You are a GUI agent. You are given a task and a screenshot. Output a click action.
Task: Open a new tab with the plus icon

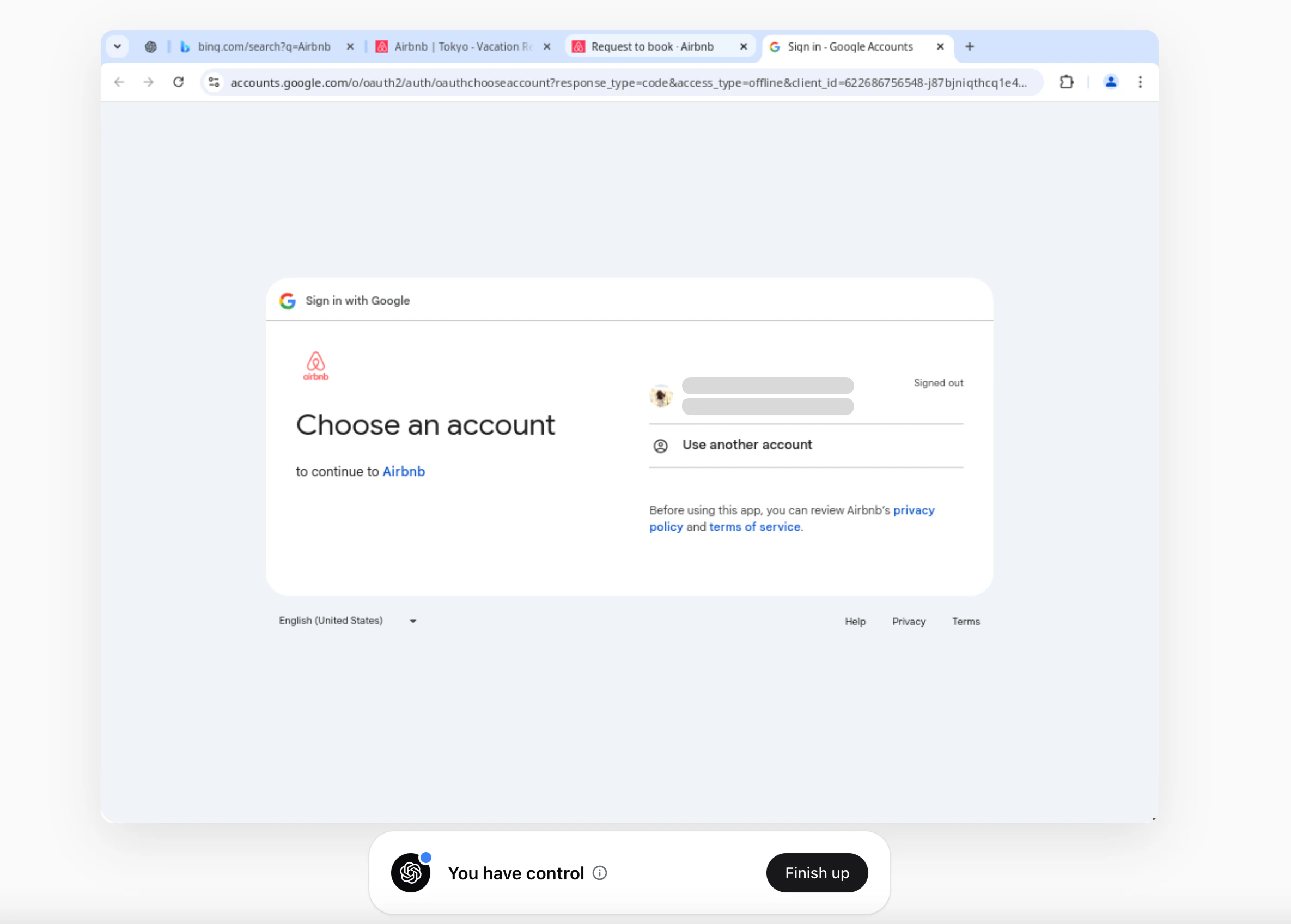969,46
